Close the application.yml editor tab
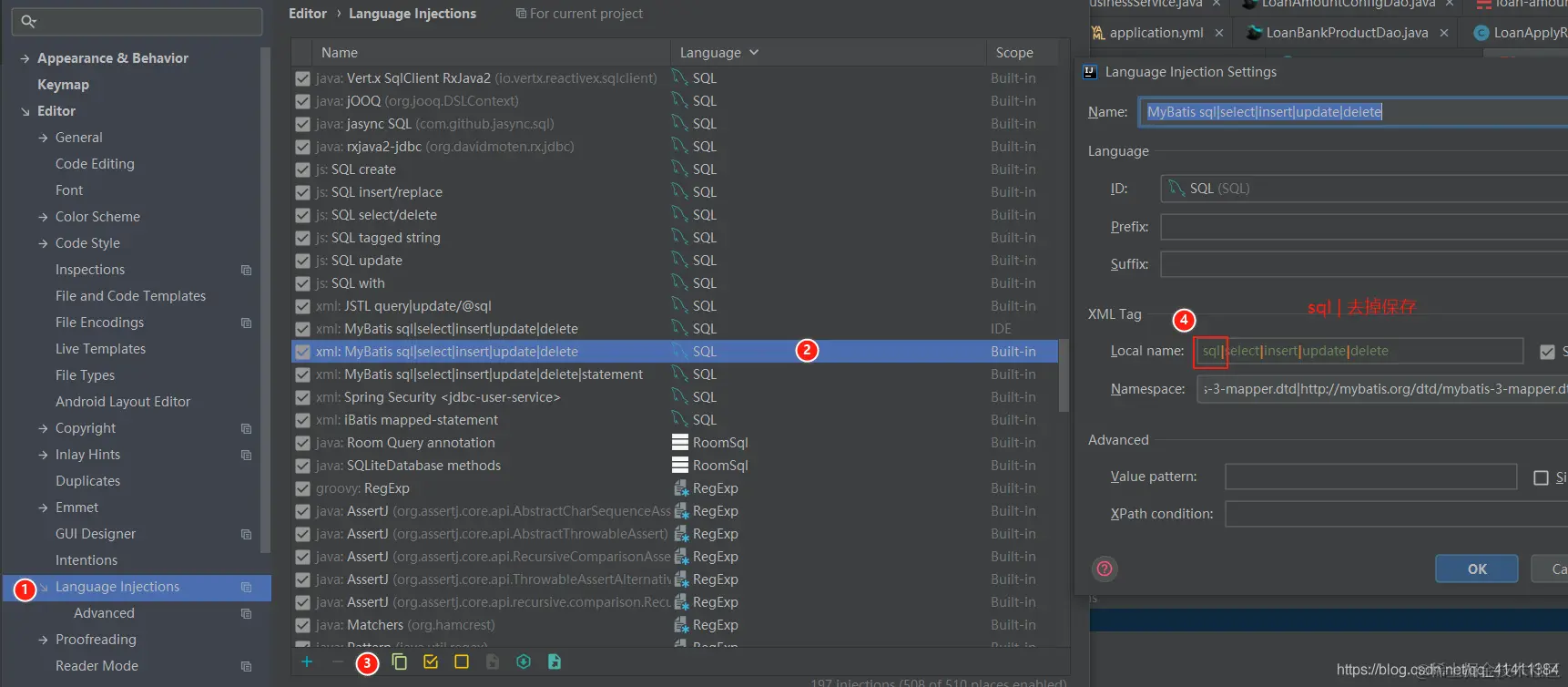 point(1219,33)
